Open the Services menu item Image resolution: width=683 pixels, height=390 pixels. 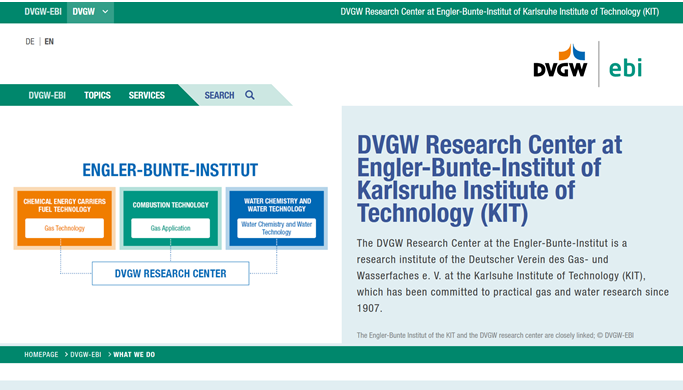147,95
